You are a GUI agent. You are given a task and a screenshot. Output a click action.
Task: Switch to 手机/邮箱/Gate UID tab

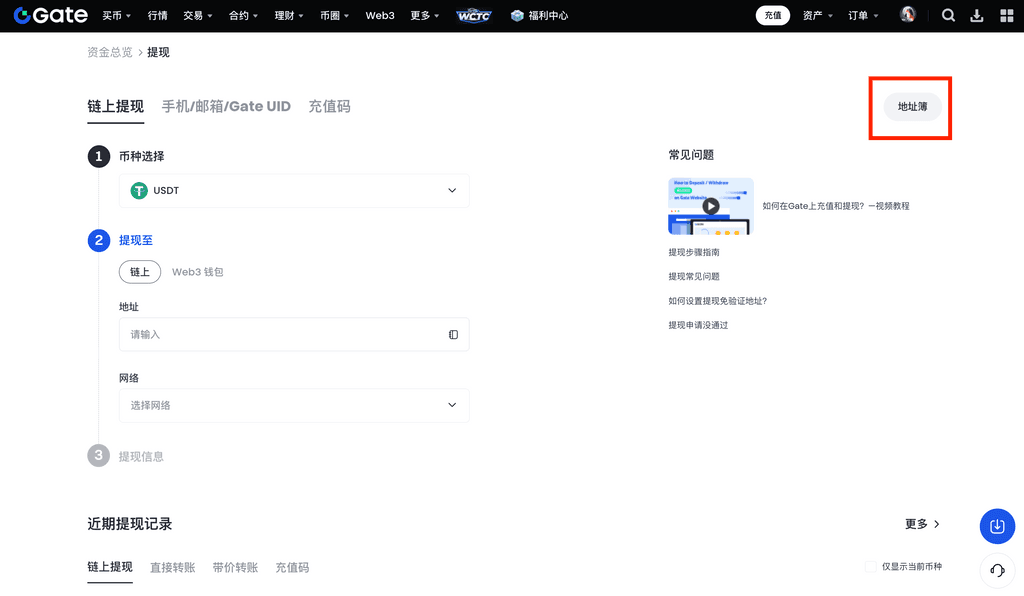[x=226, y=106]
